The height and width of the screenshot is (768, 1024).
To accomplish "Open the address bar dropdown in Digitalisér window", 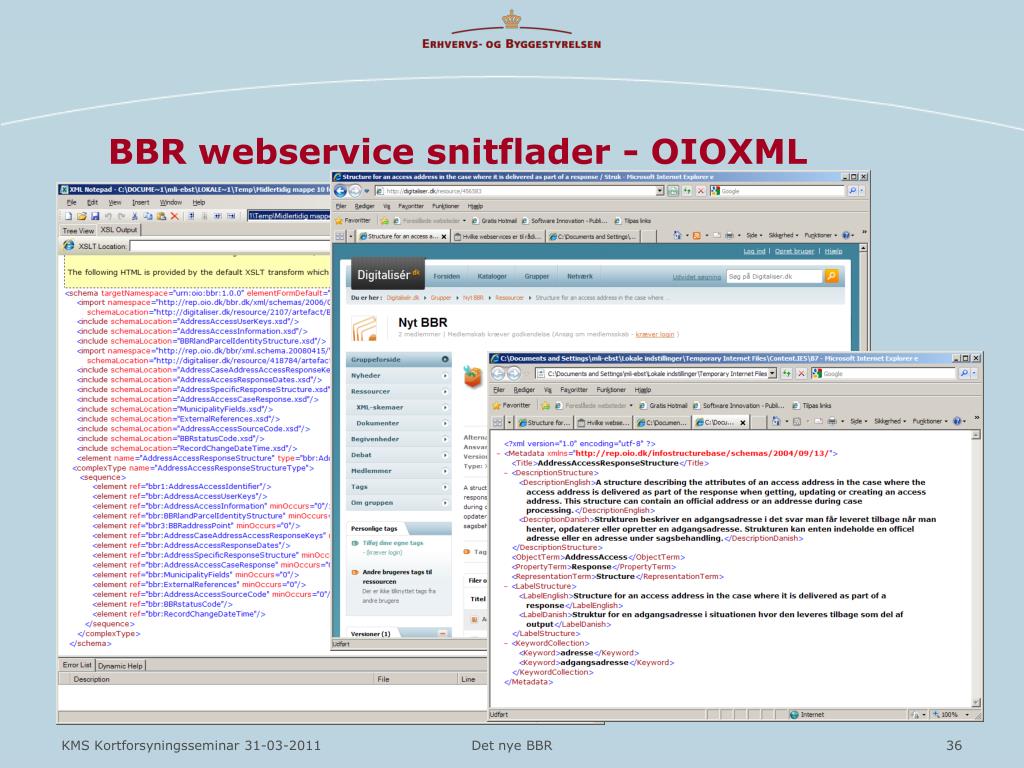I will [x=660, y=191].
